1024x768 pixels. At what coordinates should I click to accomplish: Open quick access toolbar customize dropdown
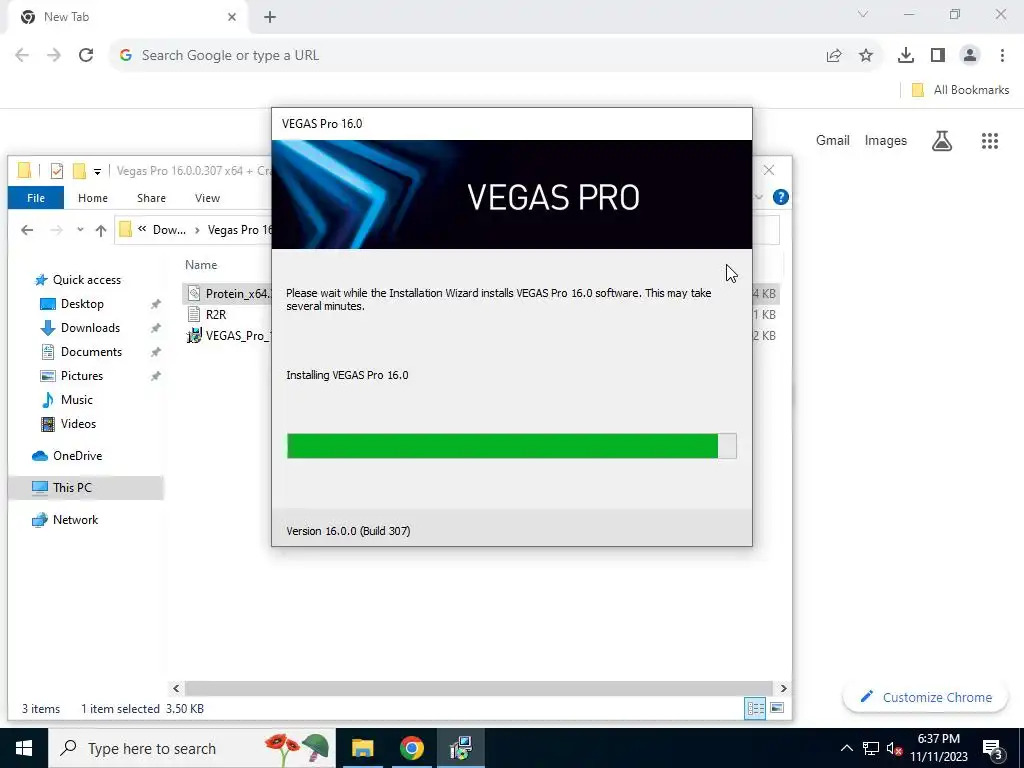coord(97,172)
